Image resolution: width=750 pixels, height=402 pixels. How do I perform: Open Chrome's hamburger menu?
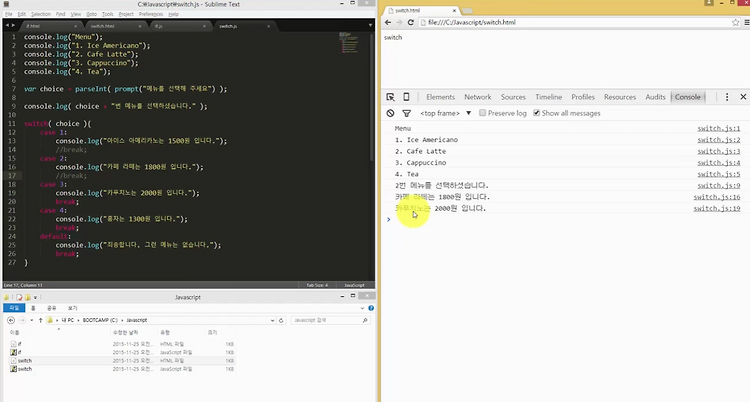pyautogui.click(x=746, y=22)
